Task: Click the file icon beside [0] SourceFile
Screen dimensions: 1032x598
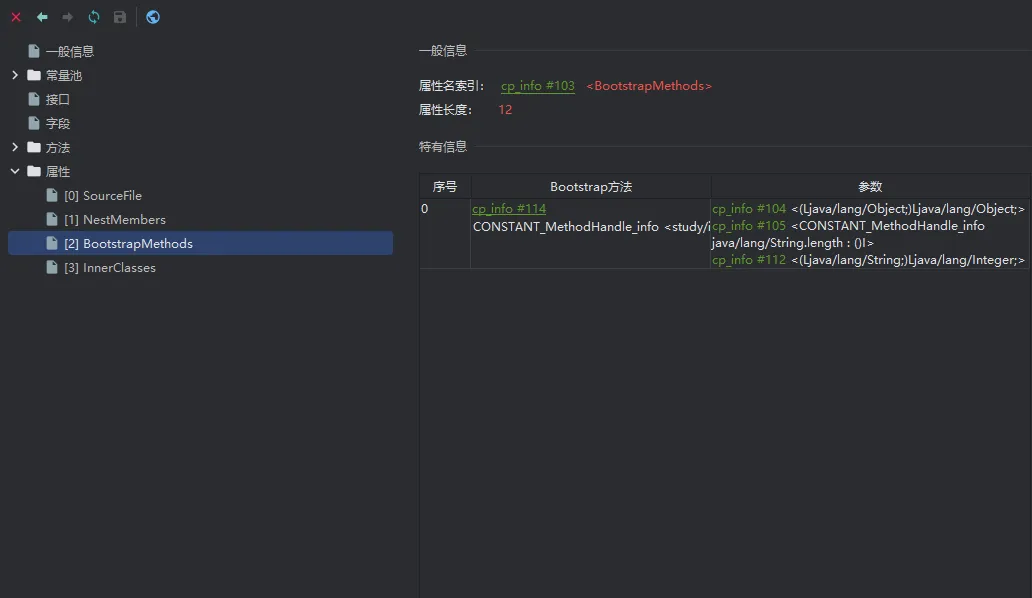Action: [x=52, y=195]
